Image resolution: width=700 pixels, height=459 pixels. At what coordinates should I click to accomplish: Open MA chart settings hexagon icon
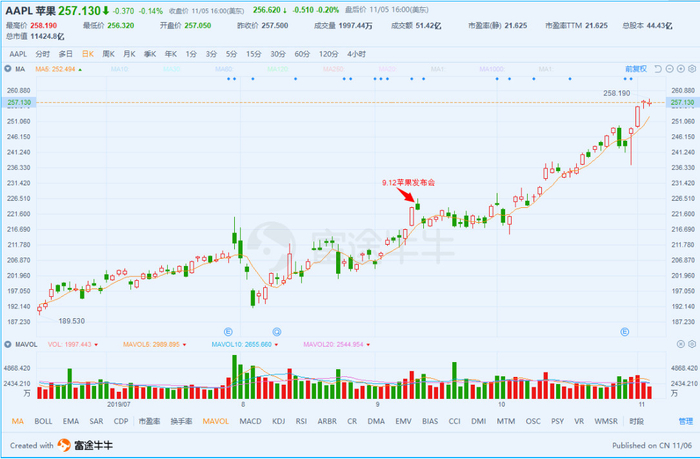692,69
